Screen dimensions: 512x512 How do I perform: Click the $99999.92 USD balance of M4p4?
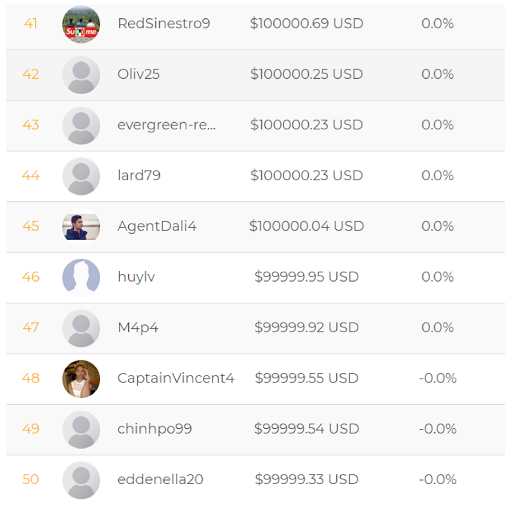tap(307, 327)
